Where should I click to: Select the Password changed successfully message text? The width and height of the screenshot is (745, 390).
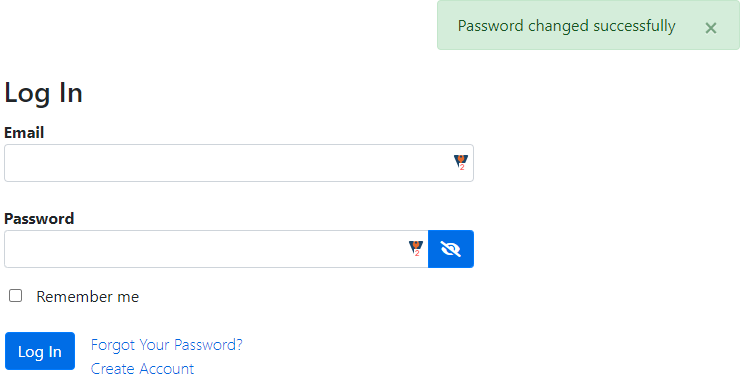click(x=566, y=26)
